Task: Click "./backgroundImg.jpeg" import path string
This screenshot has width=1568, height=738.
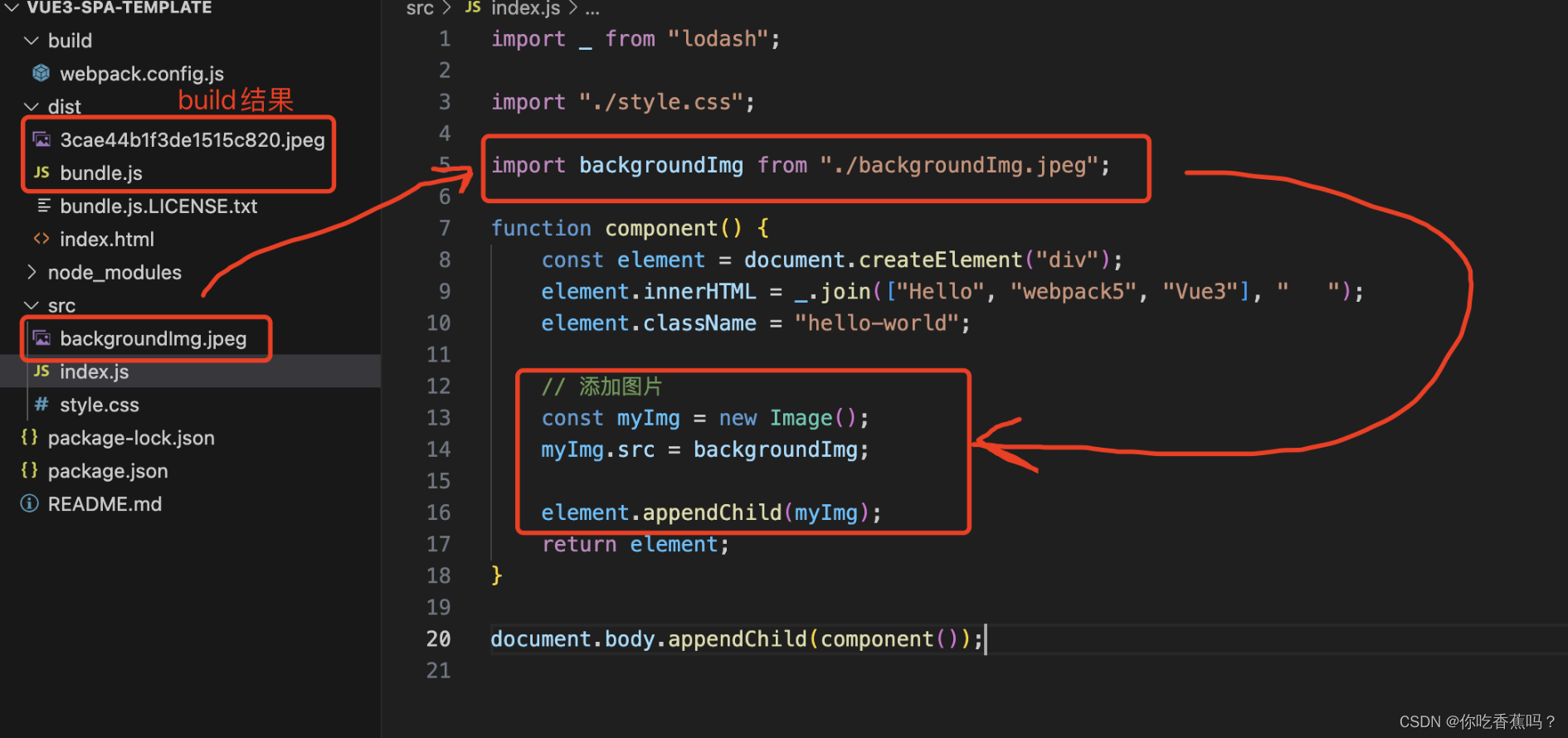Action: (960, 165)
